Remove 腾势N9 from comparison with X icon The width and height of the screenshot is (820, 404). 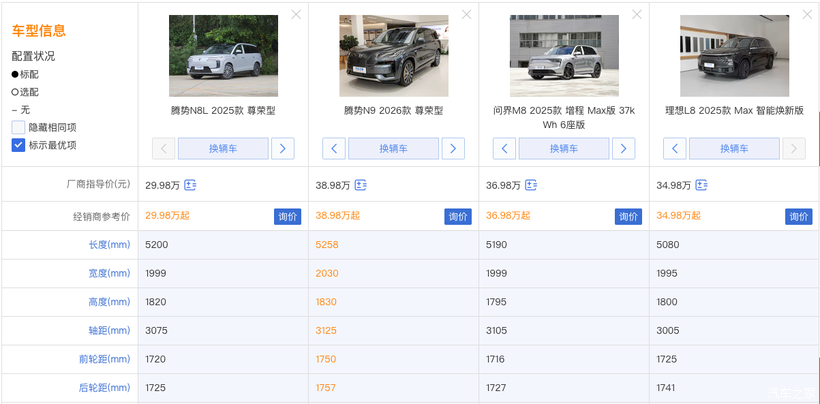point(466,15)
